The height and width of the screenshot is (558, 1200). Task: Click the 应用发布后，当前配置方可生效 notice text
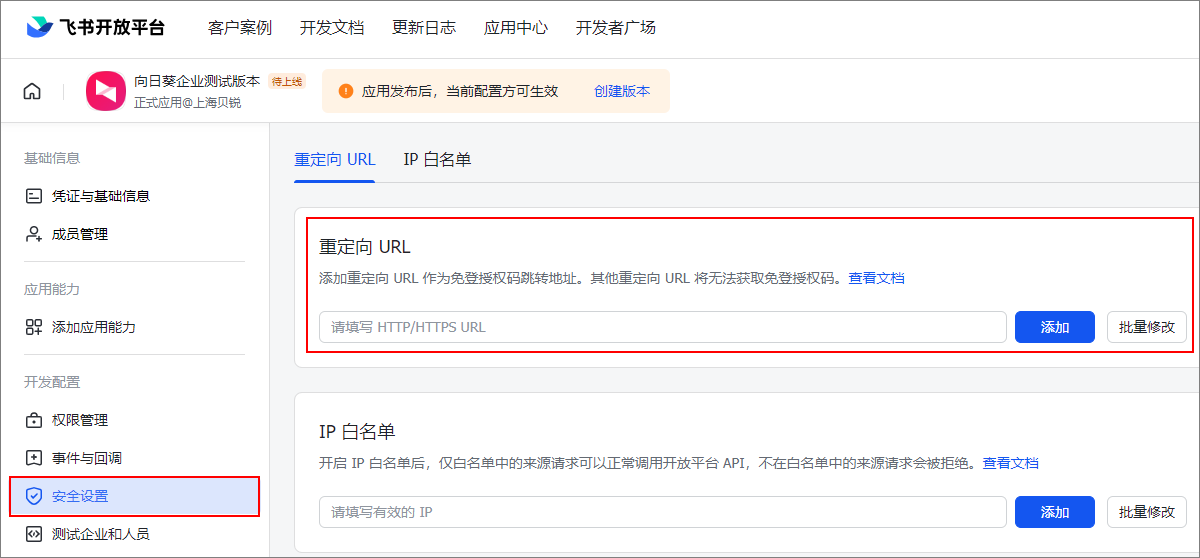(x=460, y=91)
